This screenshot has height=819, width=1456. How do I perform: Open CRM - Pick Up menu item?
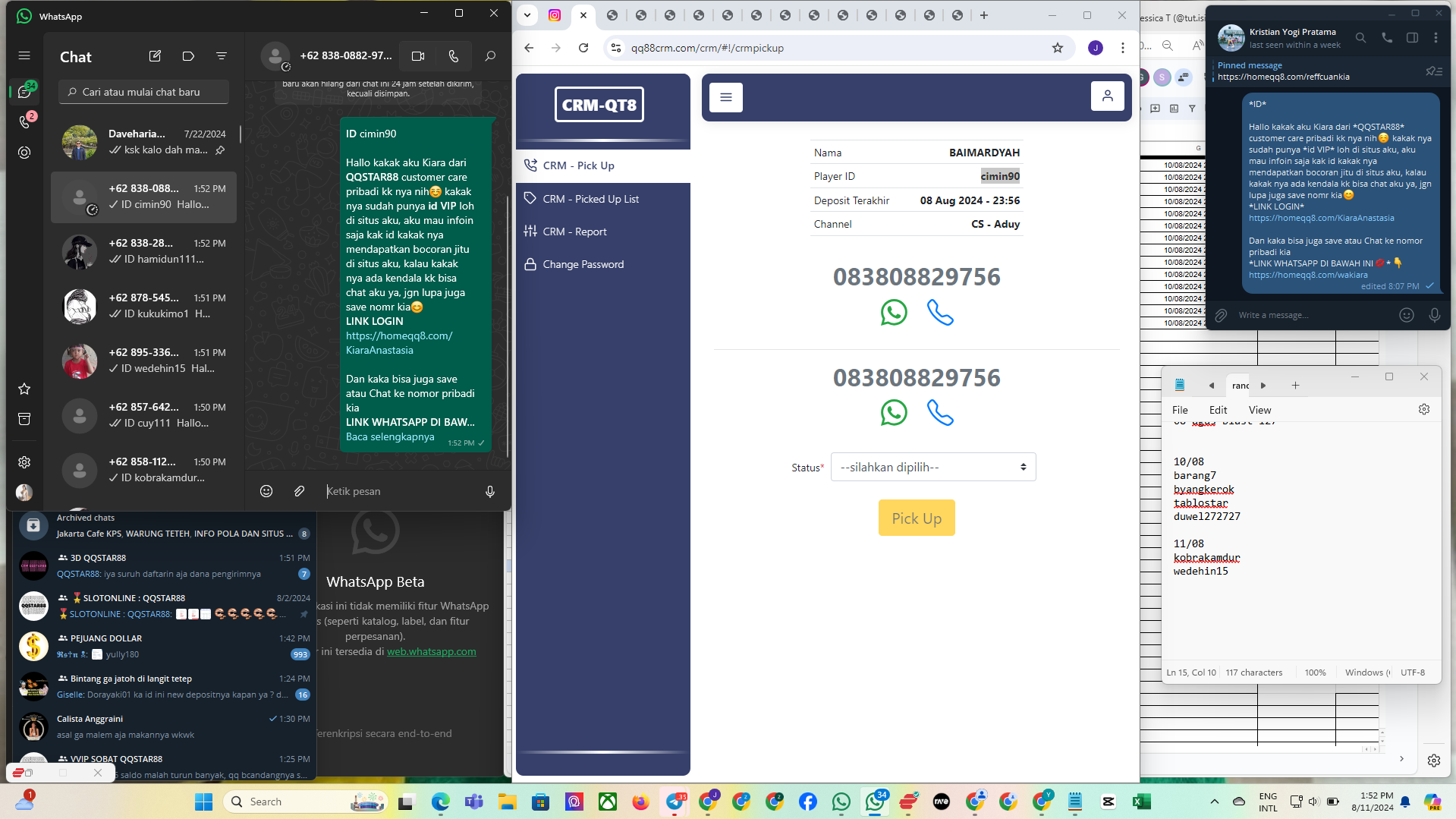pyautogui.click(x=603, y=165)
